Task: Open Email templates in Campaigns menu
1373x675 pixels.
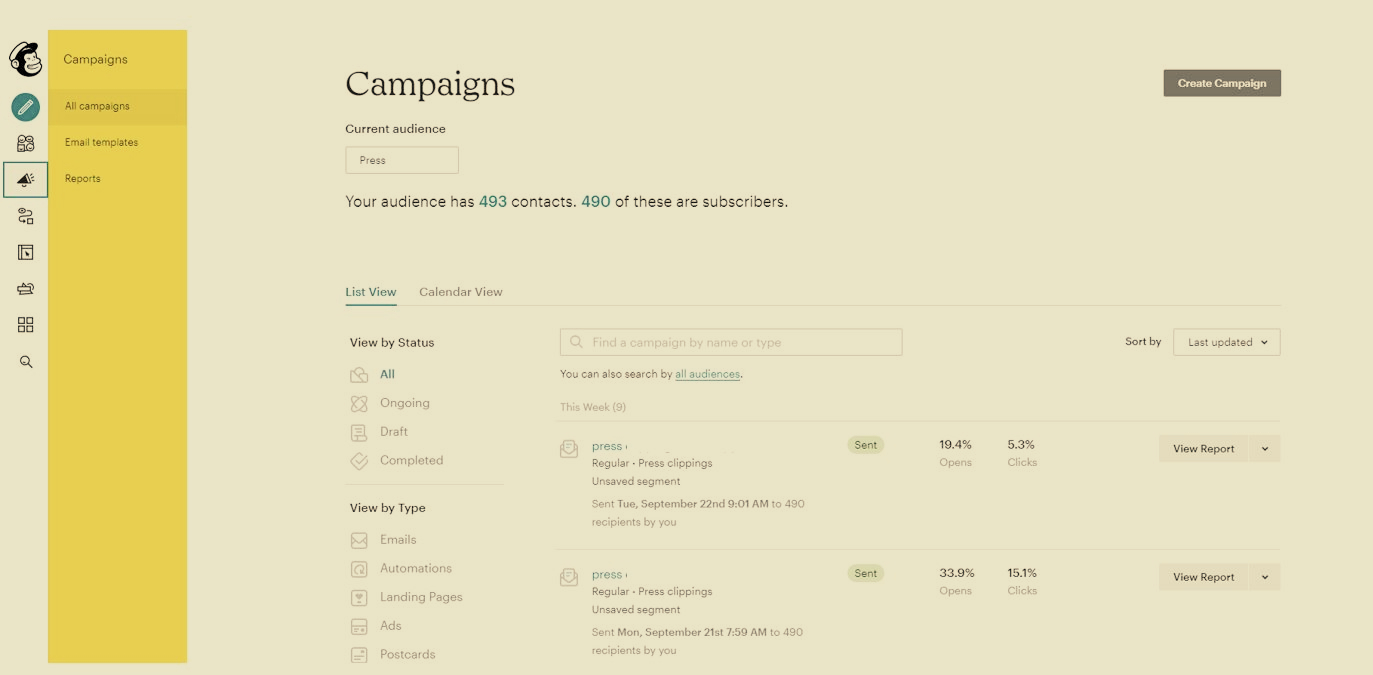Action: [101, 142]
